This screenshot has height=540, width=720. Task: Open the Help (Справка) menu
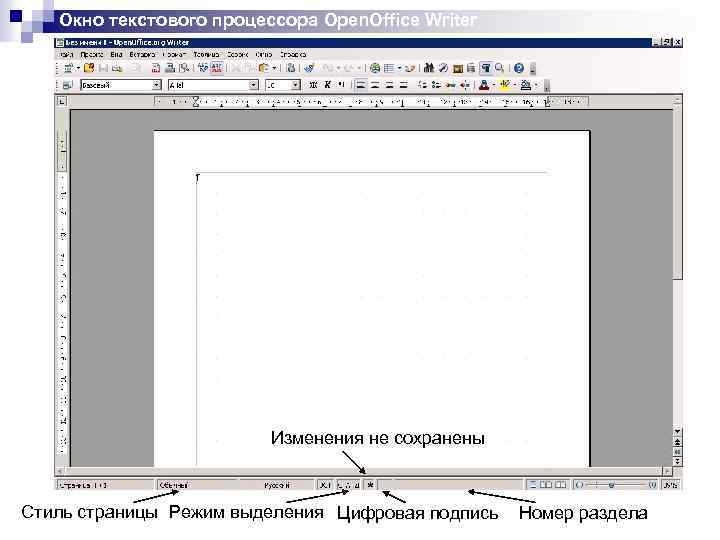tap(293, 54)
